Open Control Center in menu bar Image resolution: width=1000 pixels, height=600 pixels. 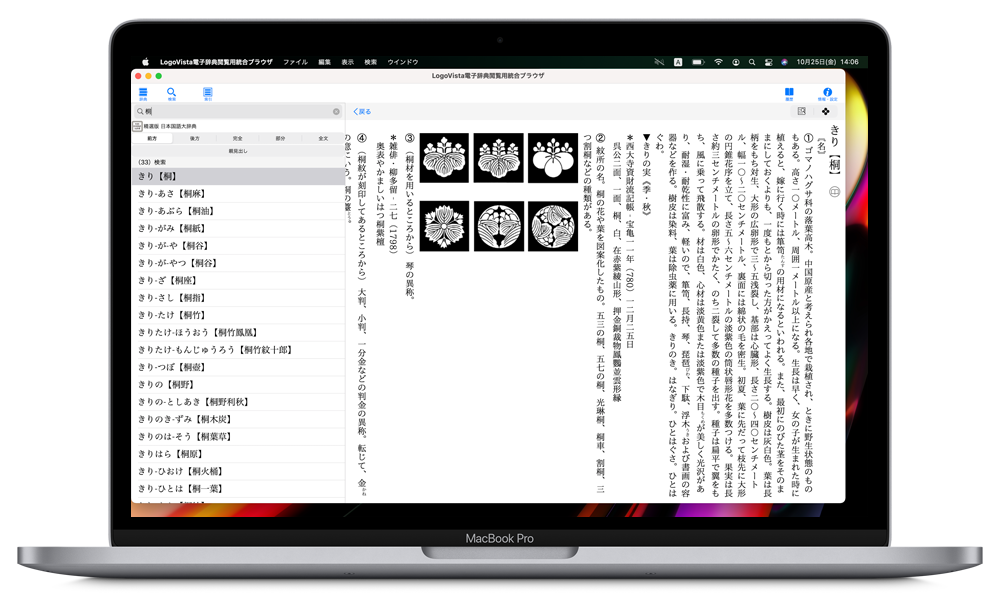[768, 62]
